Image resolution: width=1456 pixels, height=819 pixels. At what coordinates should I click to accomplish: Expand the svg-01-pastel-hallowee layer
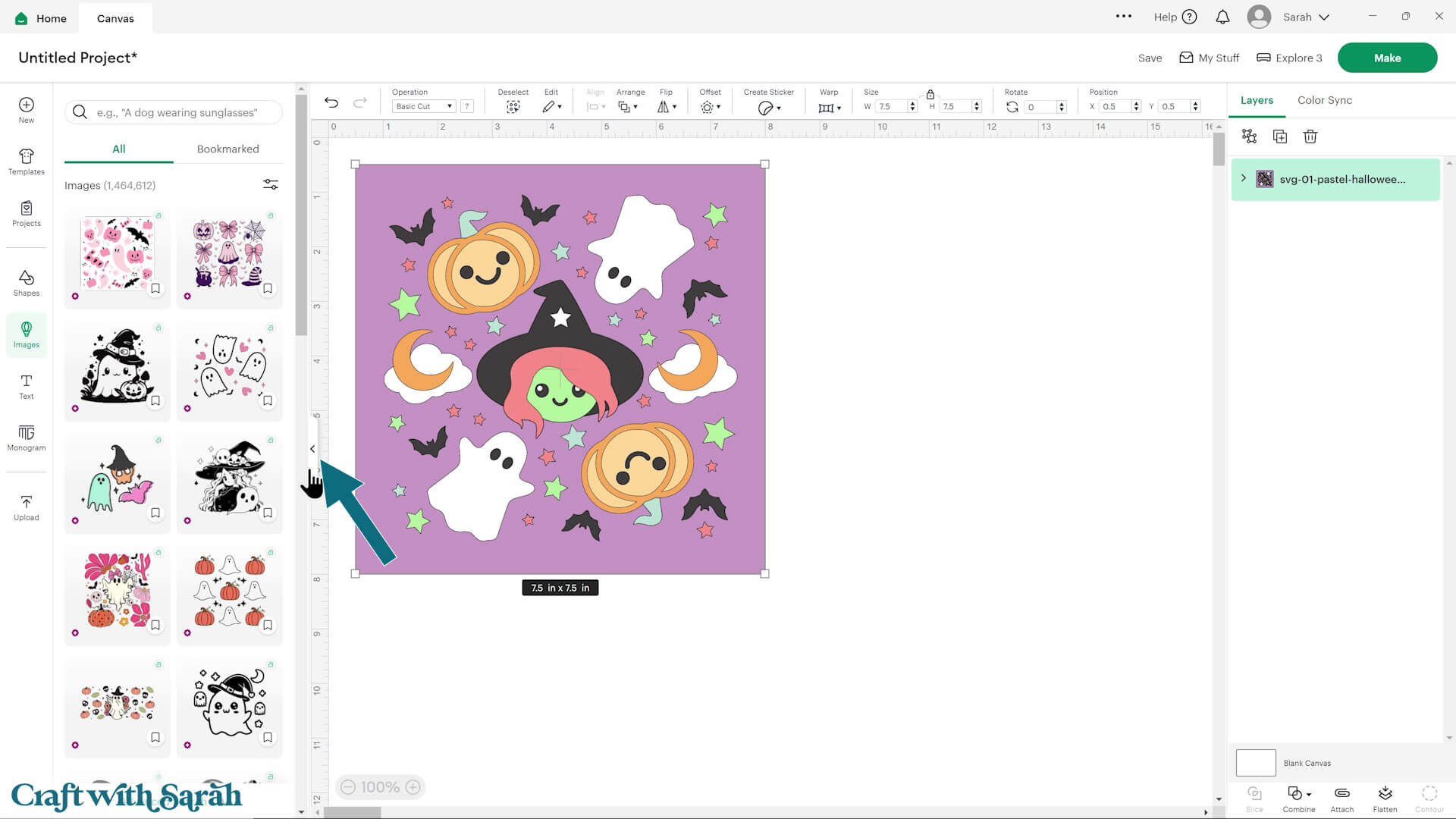(1243, 179)
